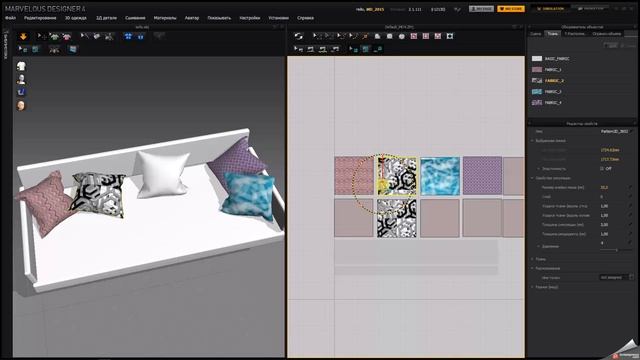Image resolution: width=640 pixels, height=360 pixels.
Task: Select the Polygon pattern tool in 2D toolbar
Action: (378, 36)
